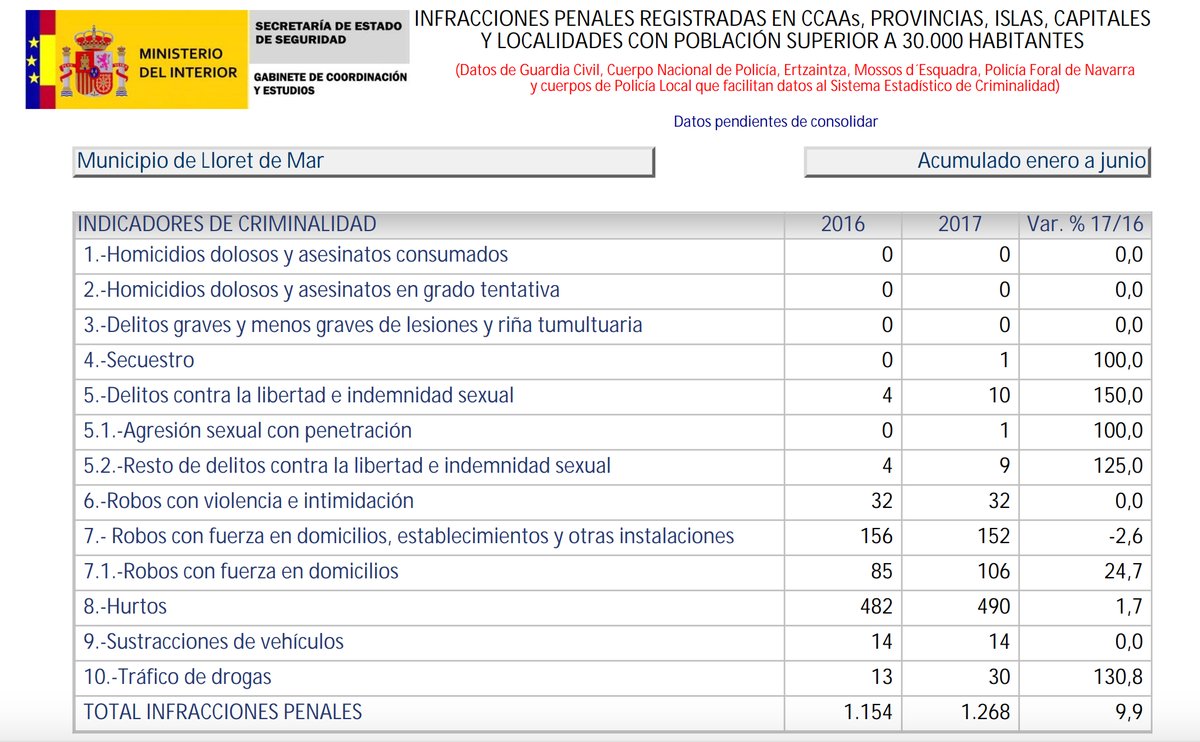Select the 8.-Hurtos row label
This screenshot has width=1200, height=742.
click(x=125, y=606)
